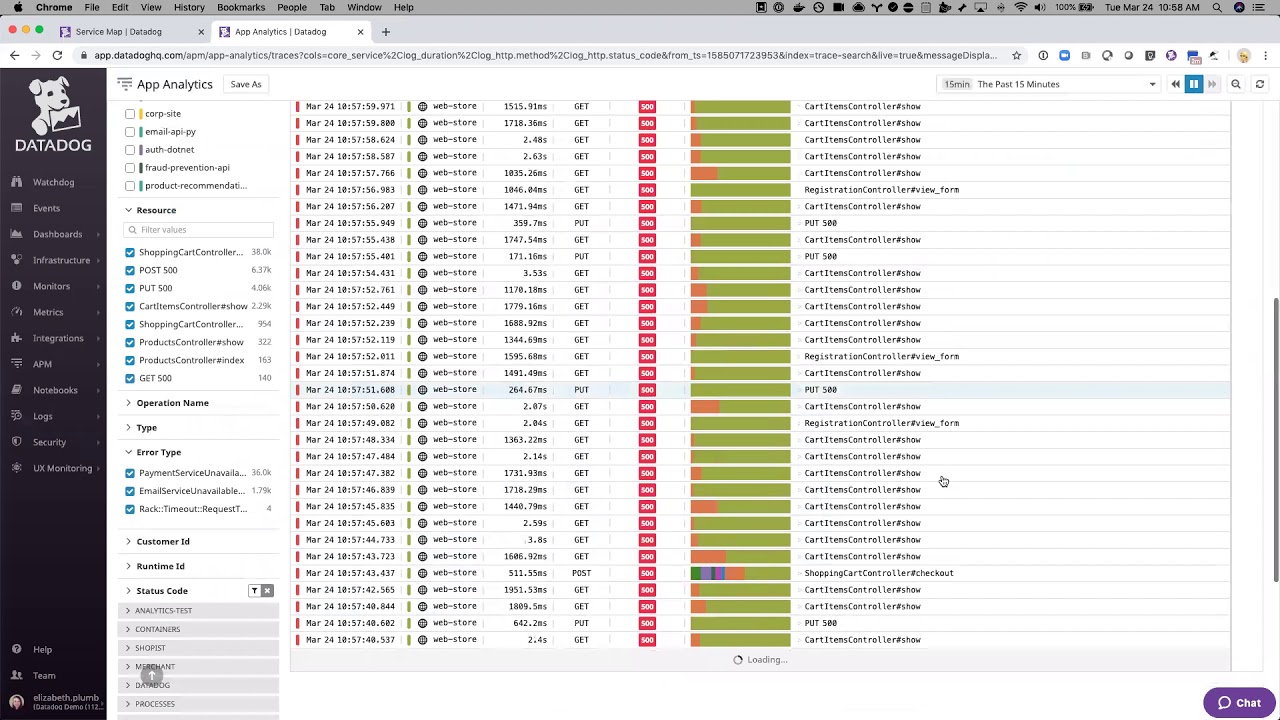1280x720 pixels.
Task: Uncheck the PUT 500 resource
Action: 130,288
